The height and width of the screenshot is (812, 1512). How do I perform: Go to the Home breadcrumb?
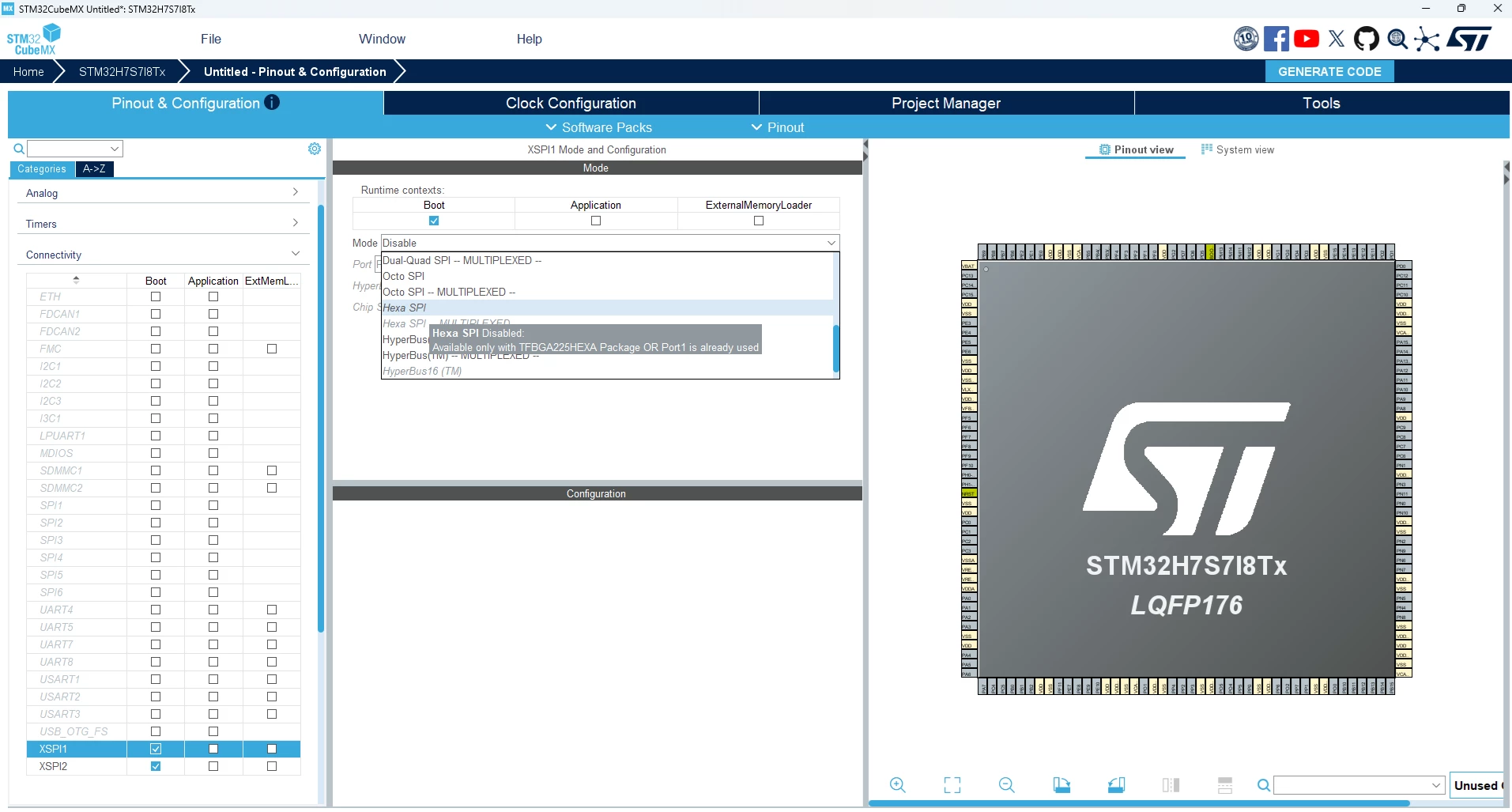(28, 71)
